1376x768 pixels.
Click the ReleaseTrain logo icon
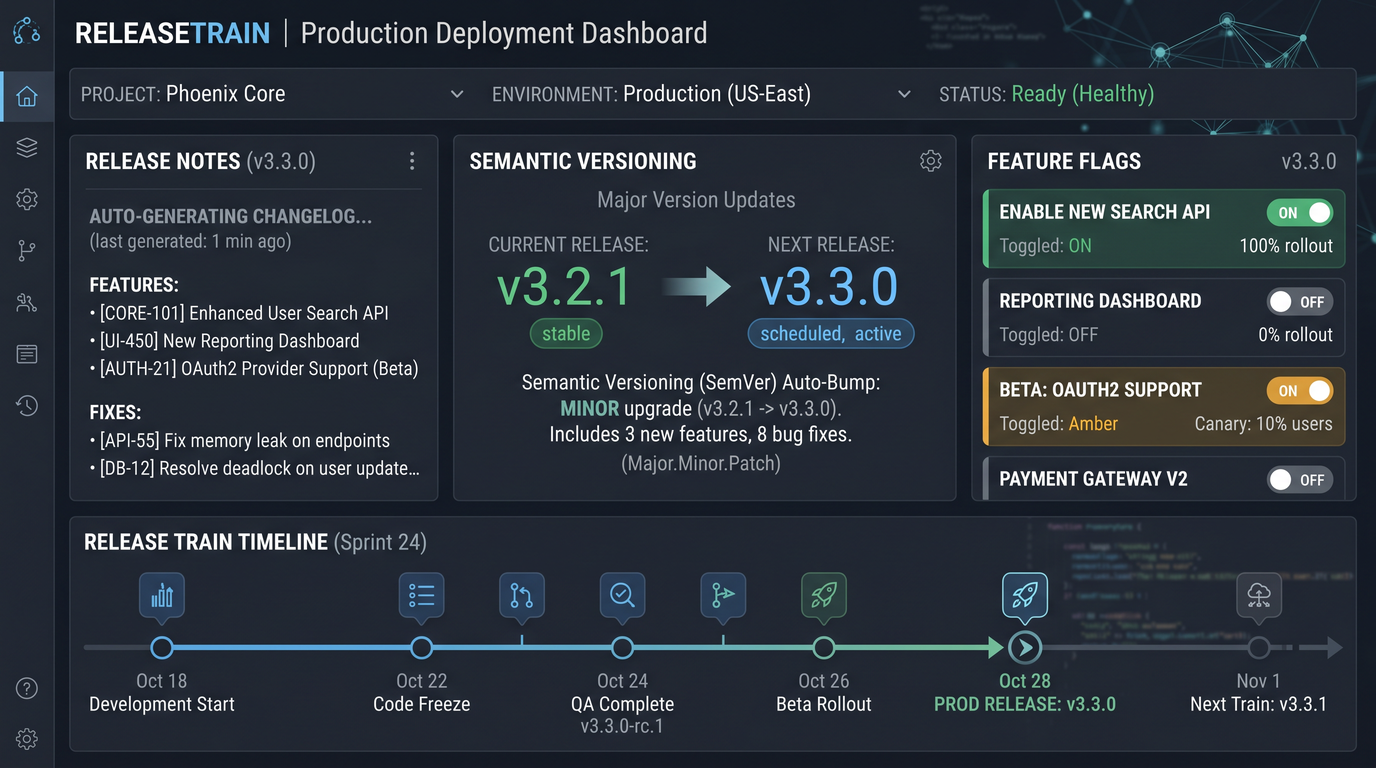27,31
